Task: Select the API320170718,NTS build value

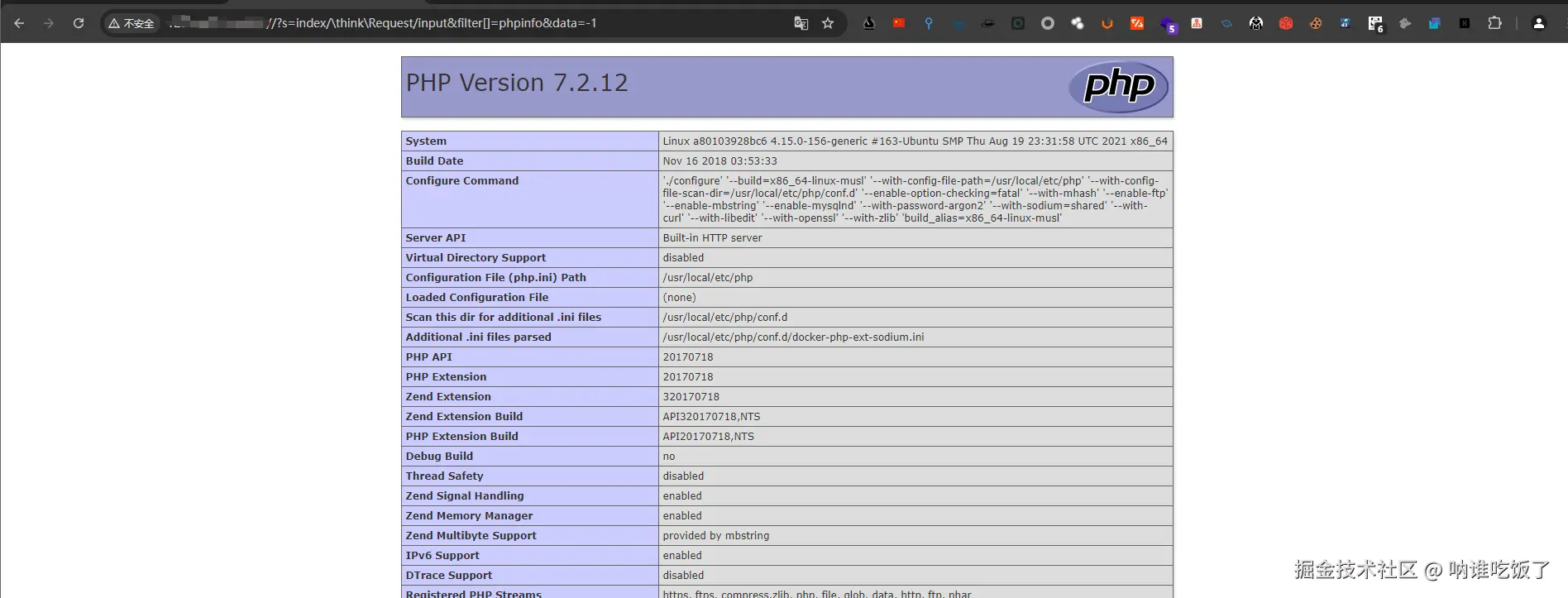Action: point(711,417)
